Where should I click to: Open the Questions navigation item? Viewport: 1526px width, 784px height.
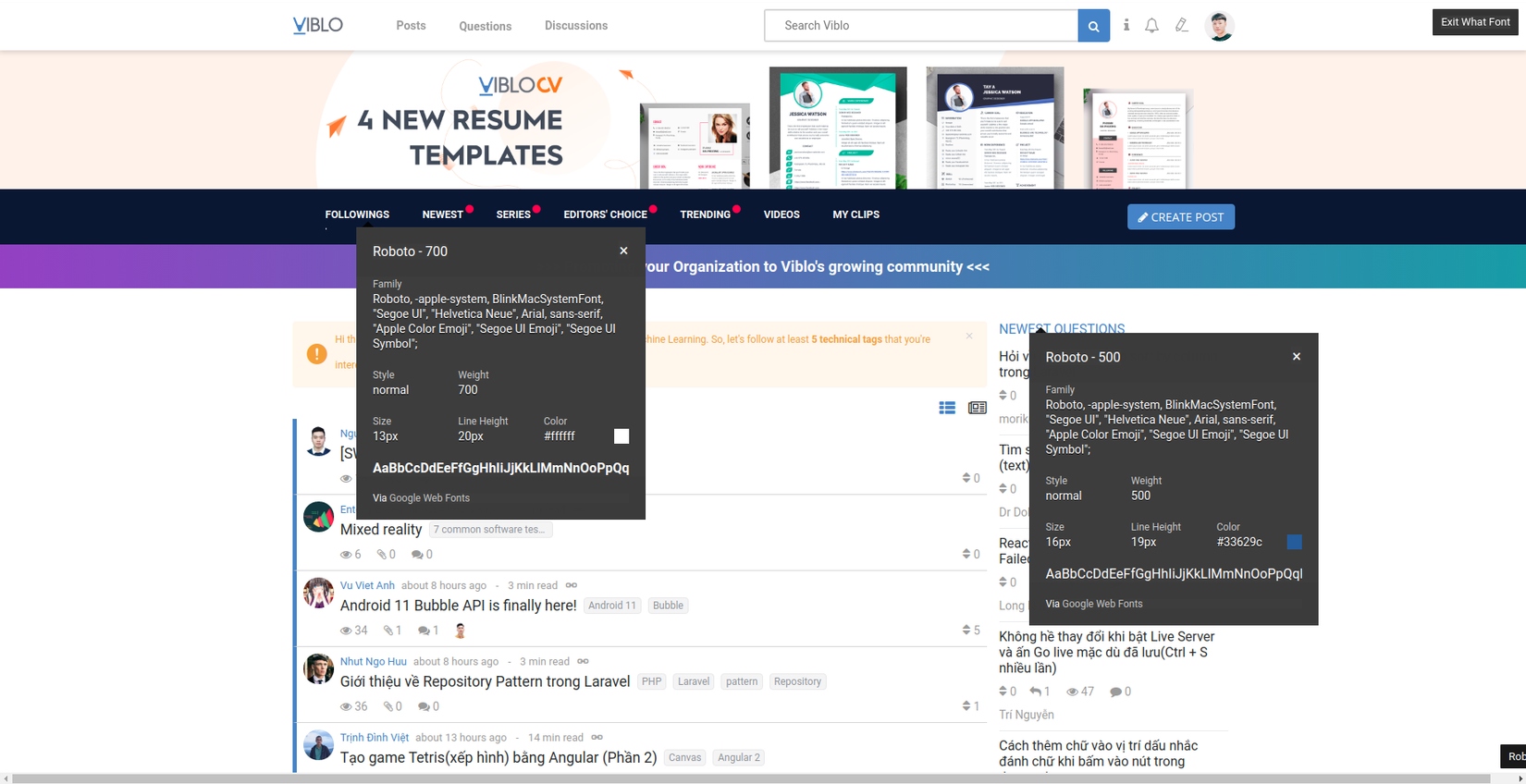pyautogui.click(x=486, y=26)
